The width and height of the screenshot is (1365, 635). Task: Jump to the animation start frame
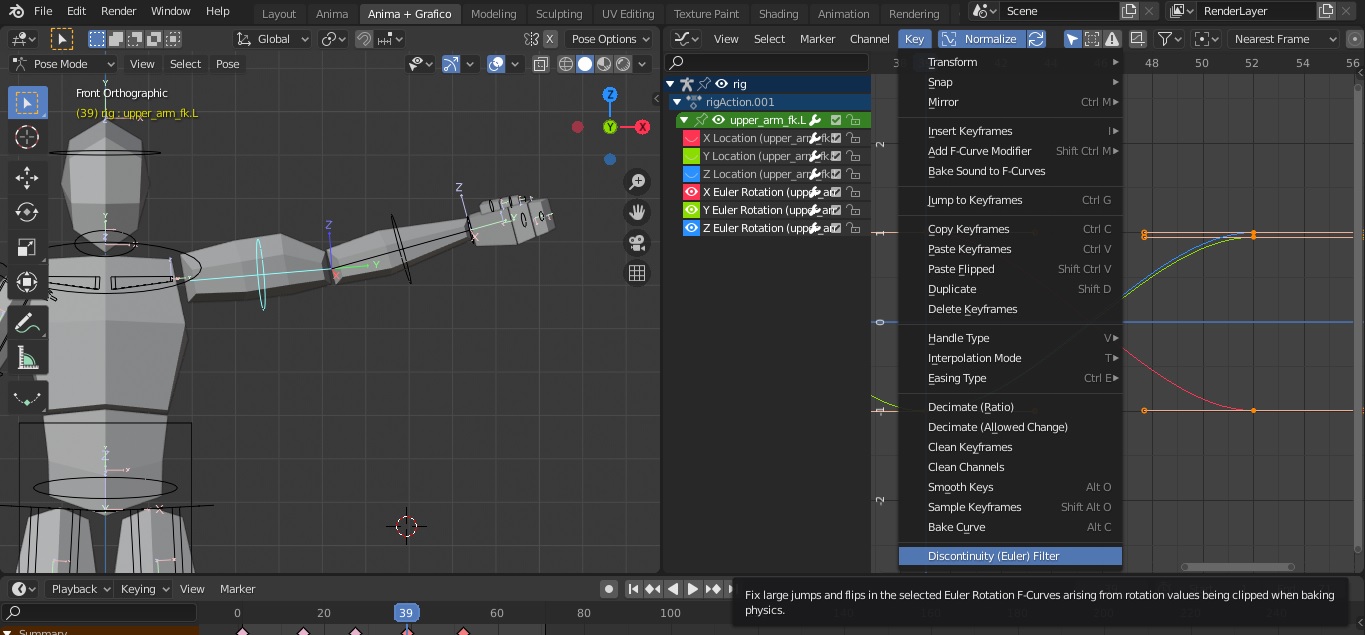click(633, 589)
